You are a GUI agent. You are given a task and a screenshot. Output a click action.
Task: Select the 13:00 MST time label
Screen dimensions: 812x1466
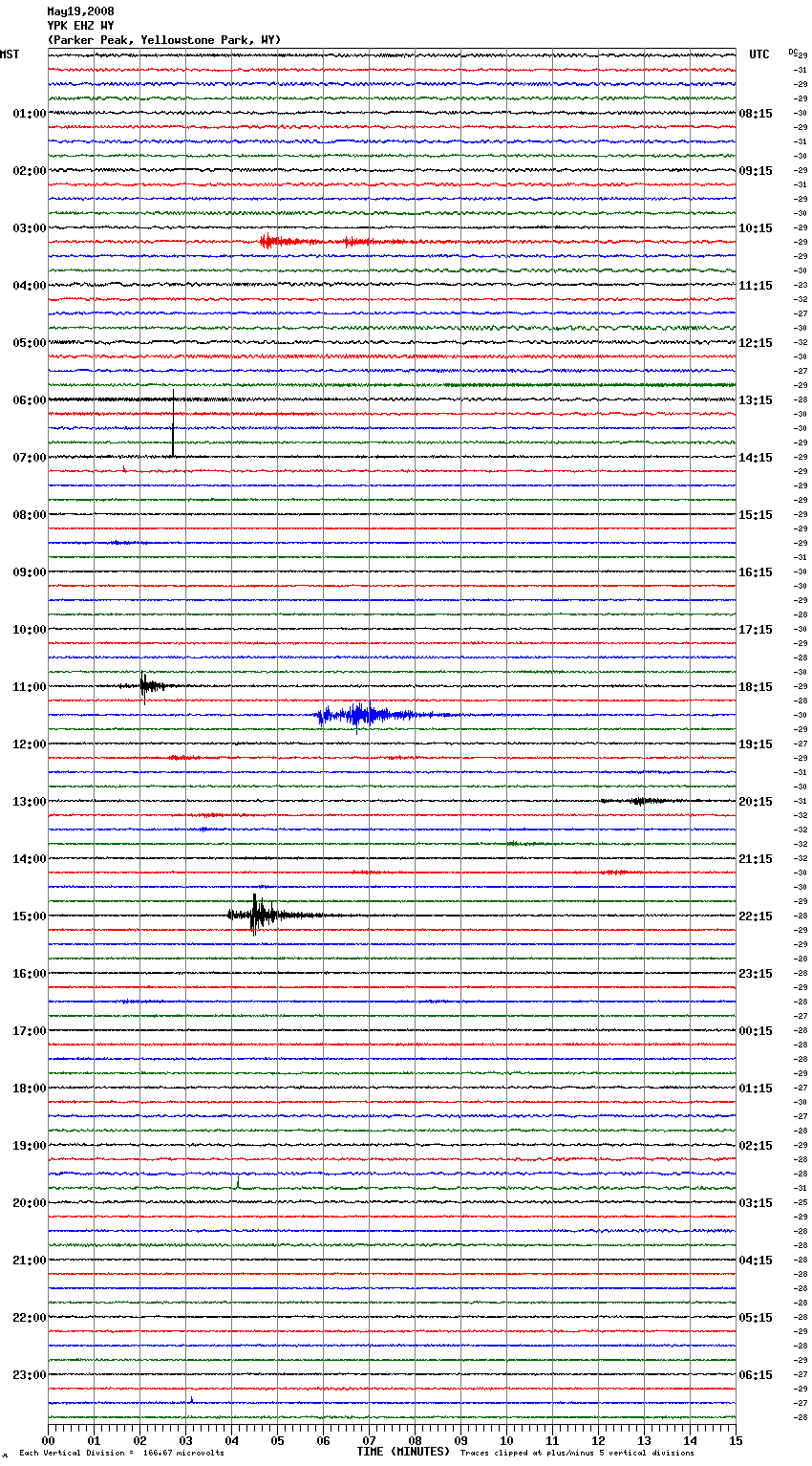pyautogui.click(x=29, y=802)
